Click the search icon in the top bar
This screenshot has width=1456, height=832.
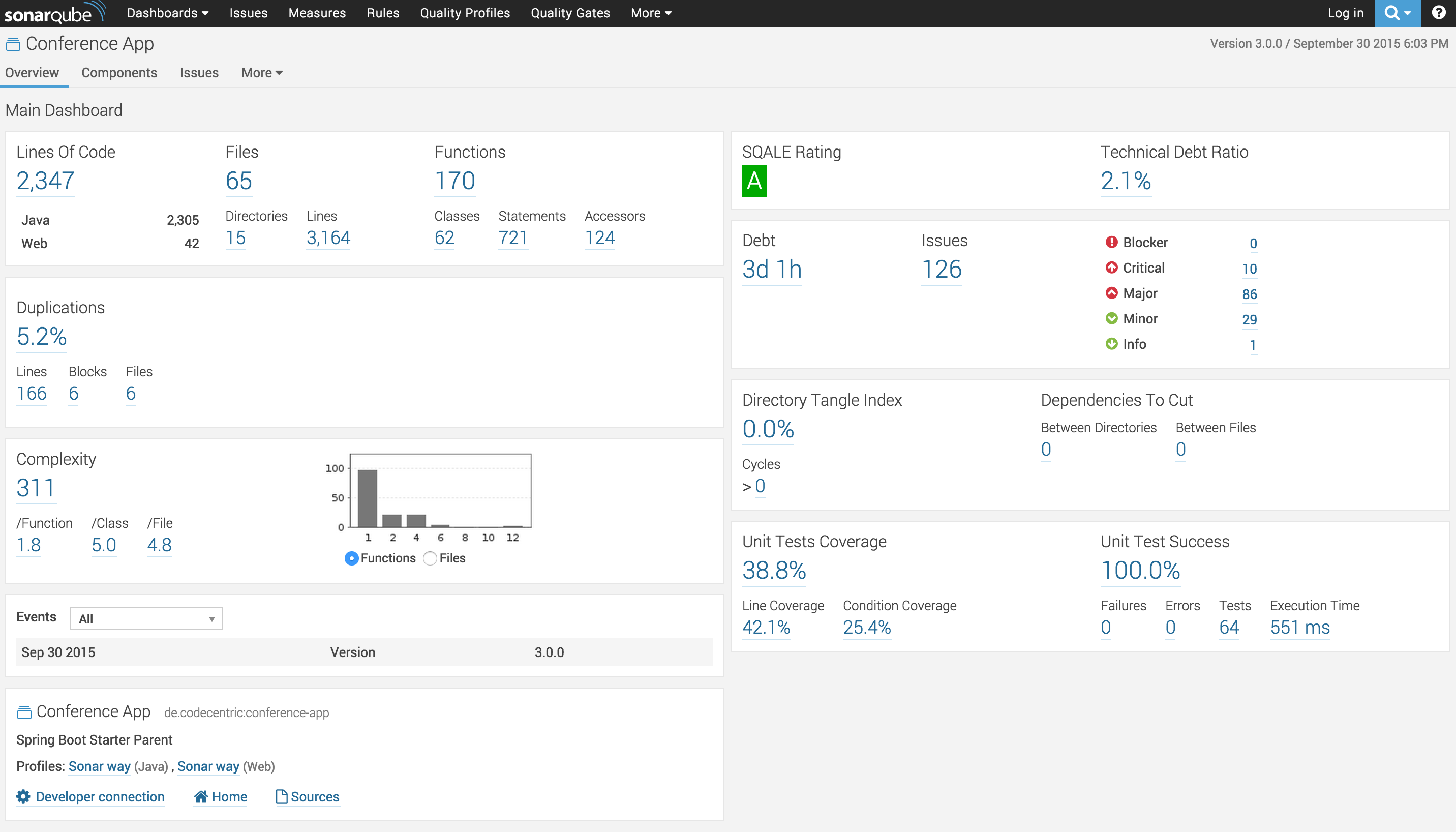click(1393, 13)
